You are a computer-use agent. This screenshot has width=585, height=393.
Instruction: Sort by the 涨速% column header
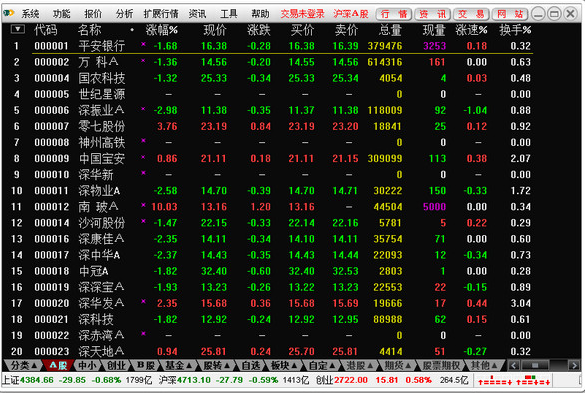(471, 30)
